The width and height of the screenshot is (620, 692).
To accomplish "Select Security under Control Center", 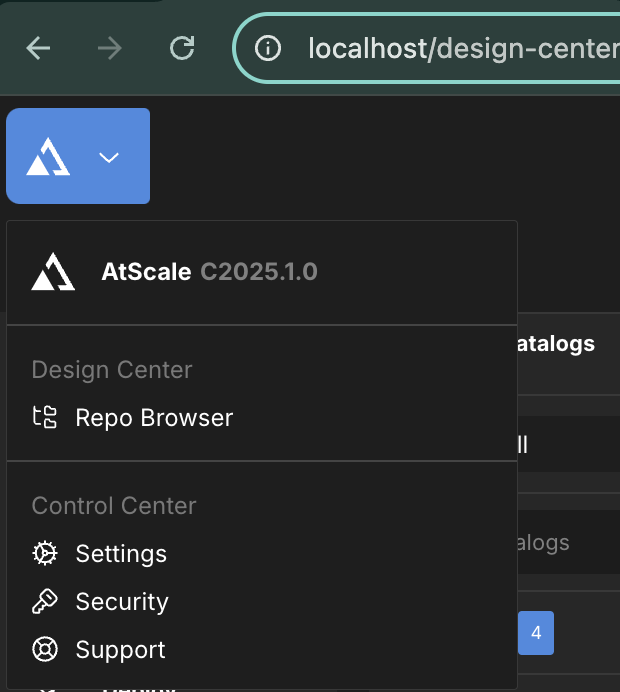I will (122, 602).
